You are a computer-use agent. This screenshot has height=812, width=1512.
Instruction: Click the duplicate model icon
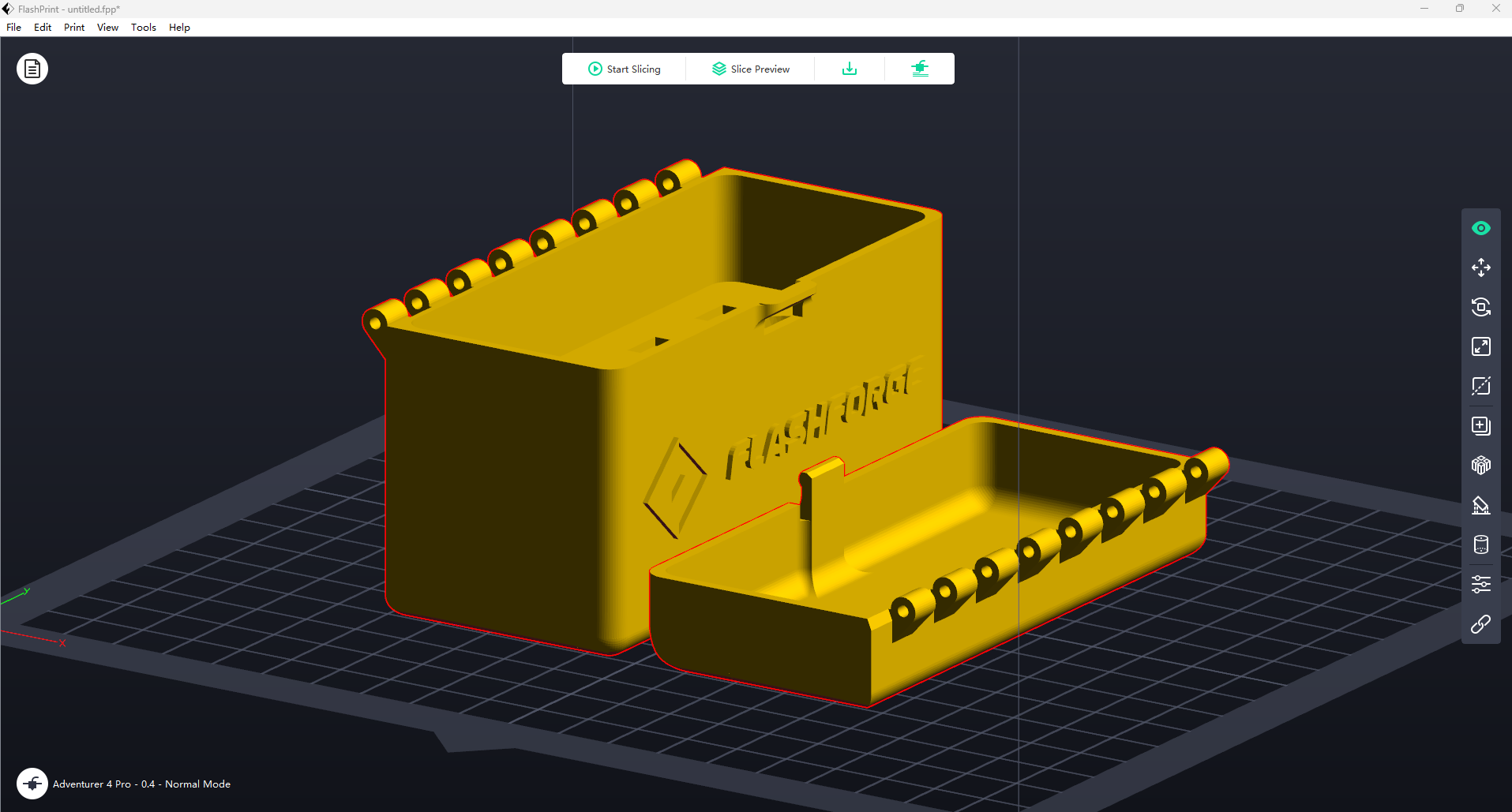coord(1480,426)
